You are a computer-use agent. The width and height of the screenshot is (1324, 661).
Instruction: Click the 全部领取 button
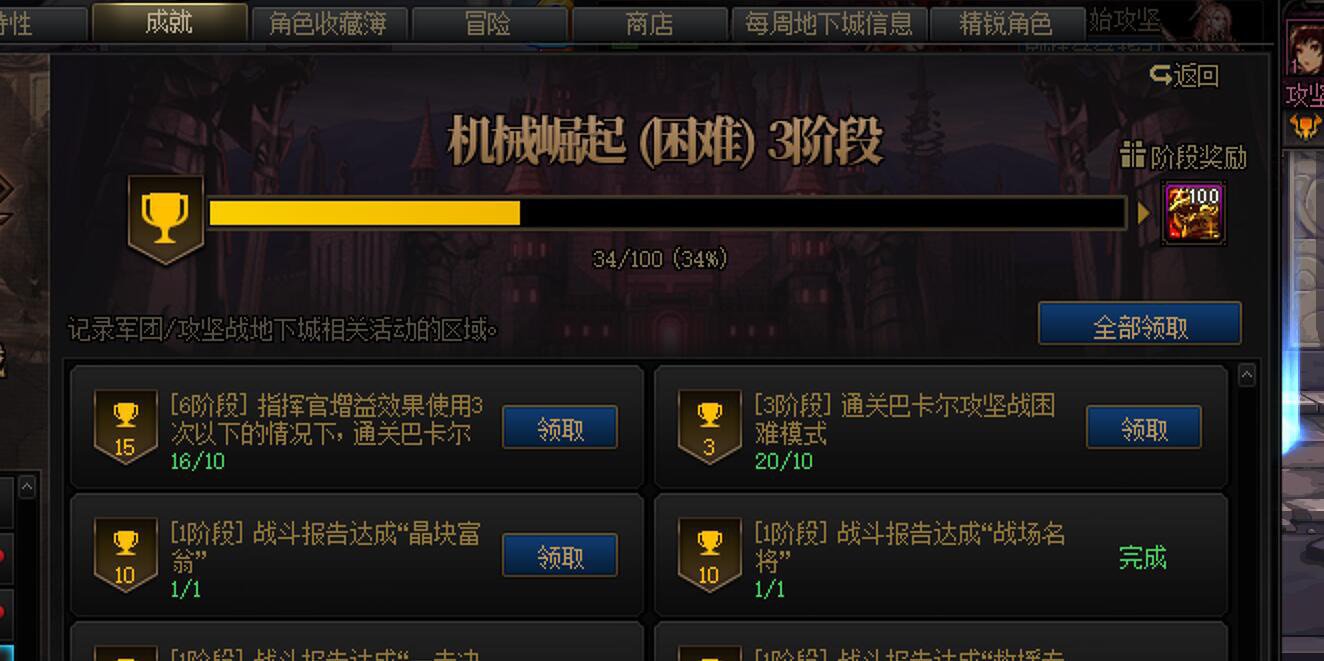pyautogui.click(x=1140, y=324)
